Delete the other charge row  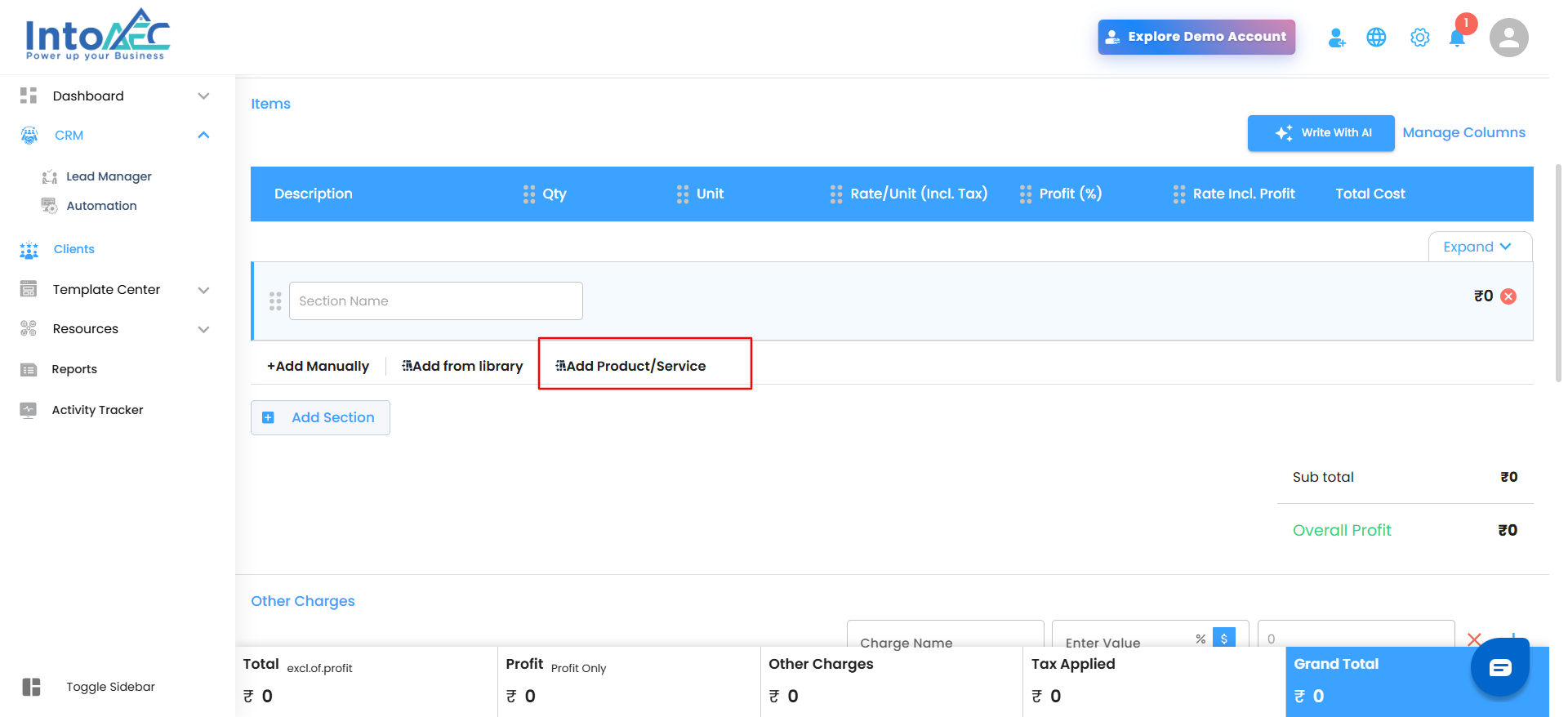click(1474, 639)
